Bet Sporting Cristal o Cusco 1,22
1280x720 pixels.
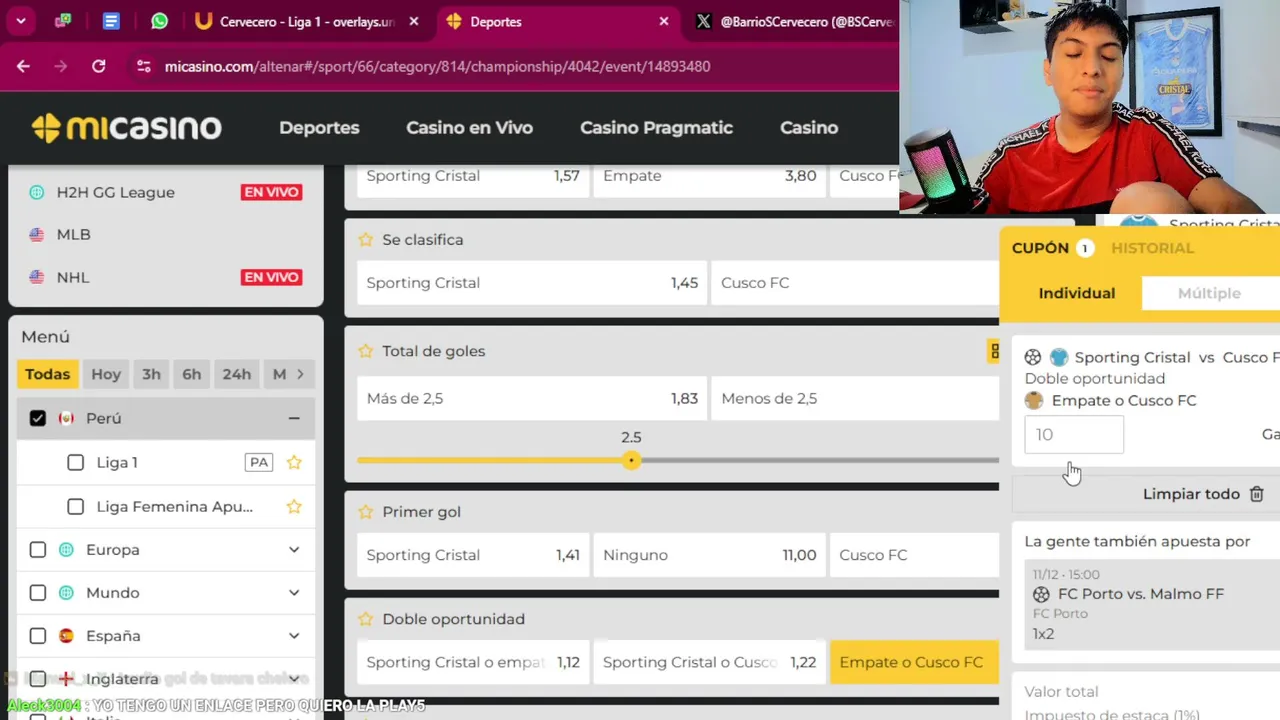pyautogui.click(x=710, y=662)
